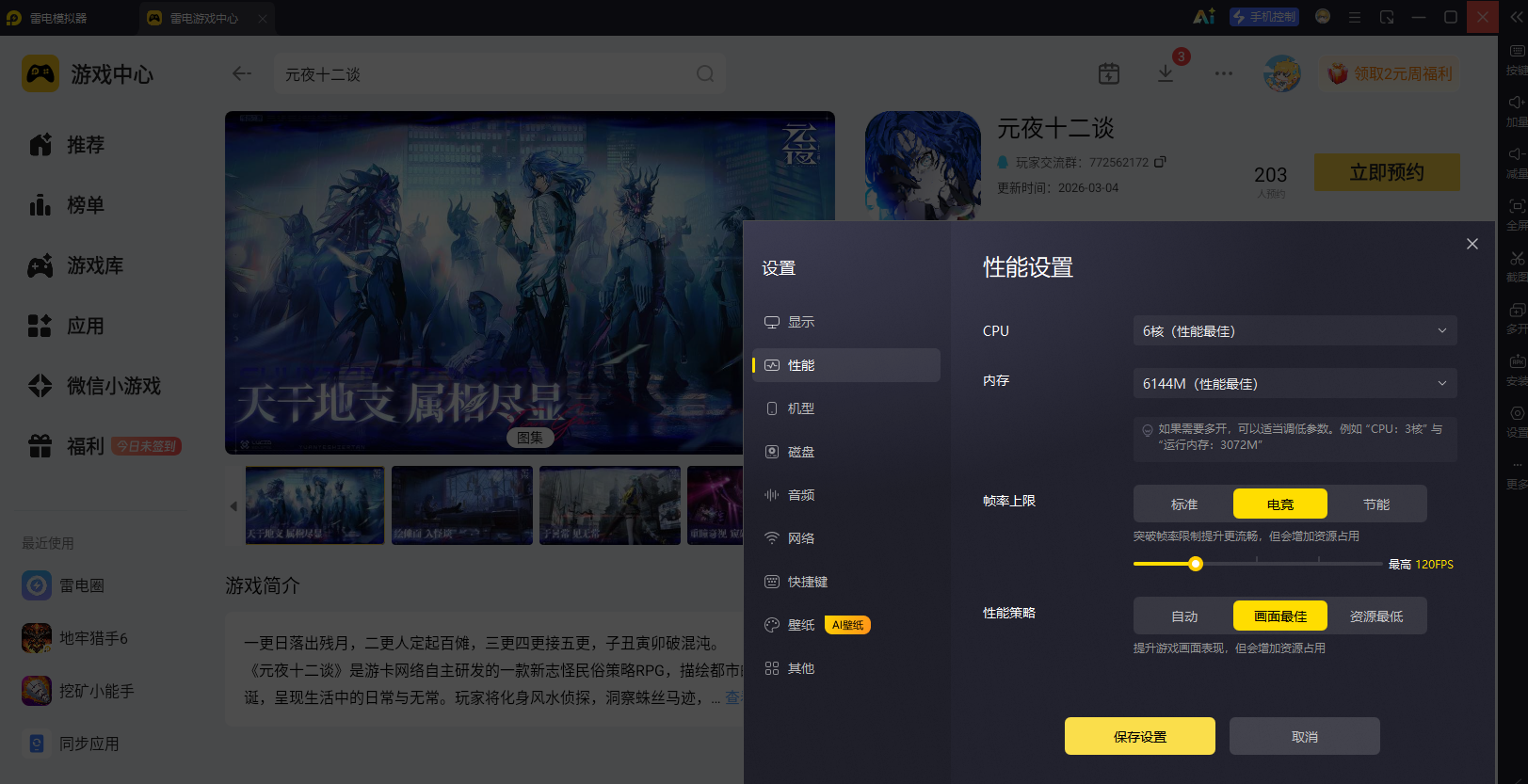
Task: Open 微信小游戏 in game center sidebar
Action: pyautogui.click(x=95, y=386)
